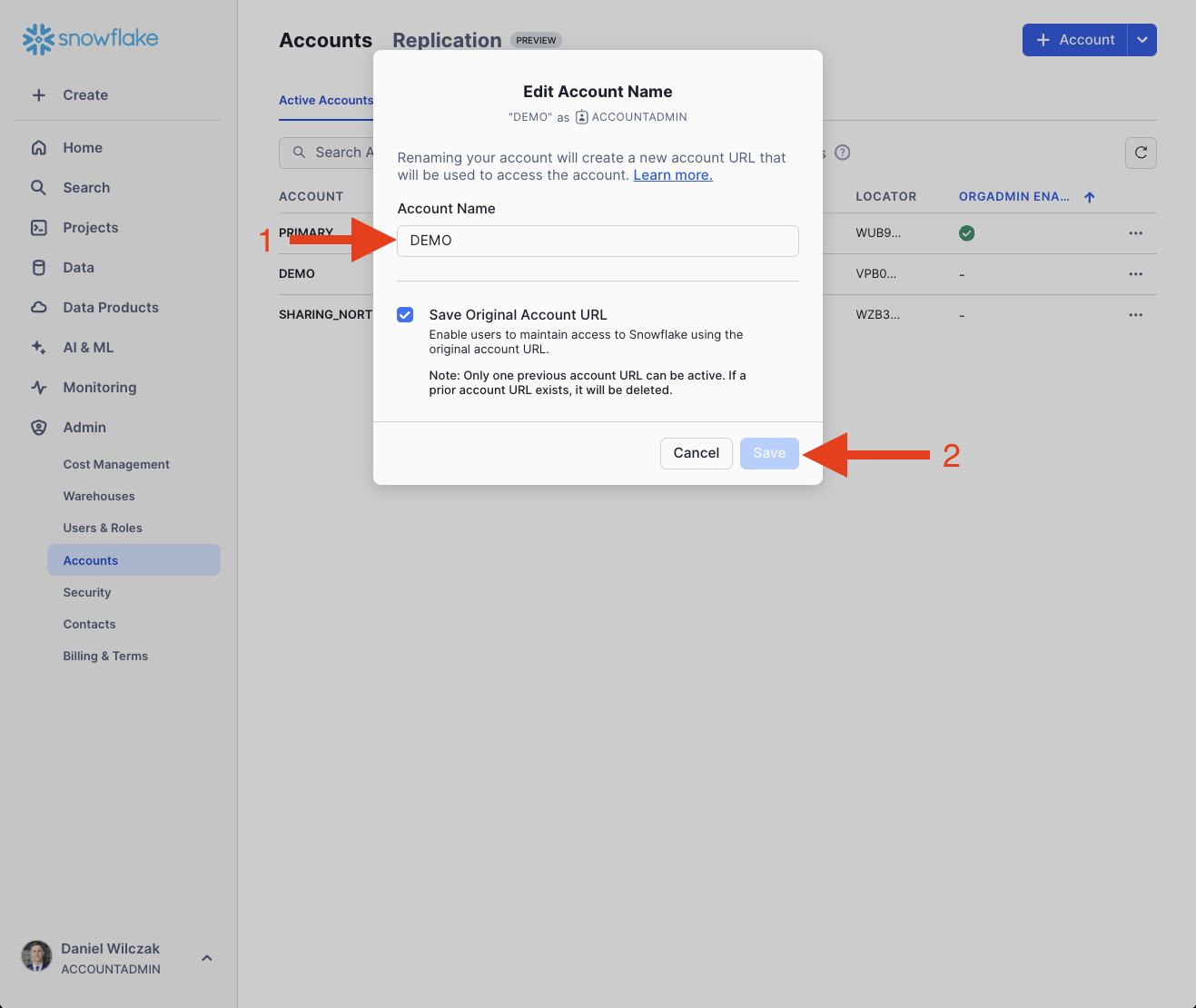Expand the Daniel Wilczak user menu
This screenshot has width=1196, height=1008.
(x=207, y=958)
